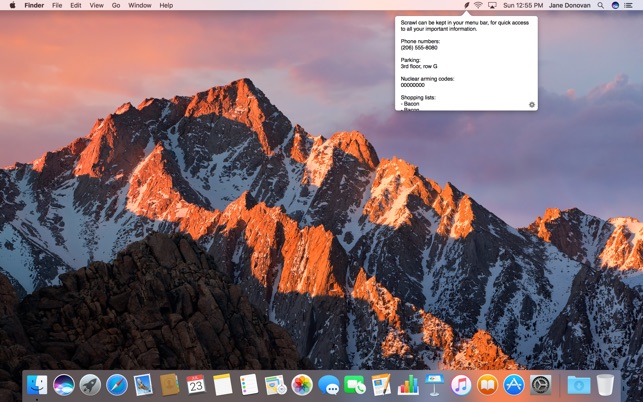Open the Window menu
643x402 pixels.
pyautogui.click(x=140, y=5)
